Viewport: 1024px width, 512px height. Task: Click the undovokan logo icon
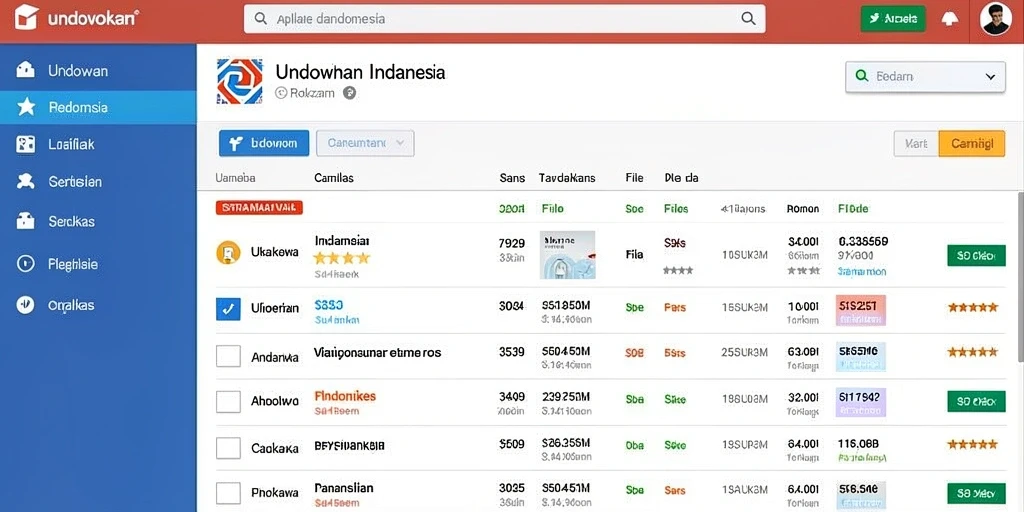coord(26,18)
